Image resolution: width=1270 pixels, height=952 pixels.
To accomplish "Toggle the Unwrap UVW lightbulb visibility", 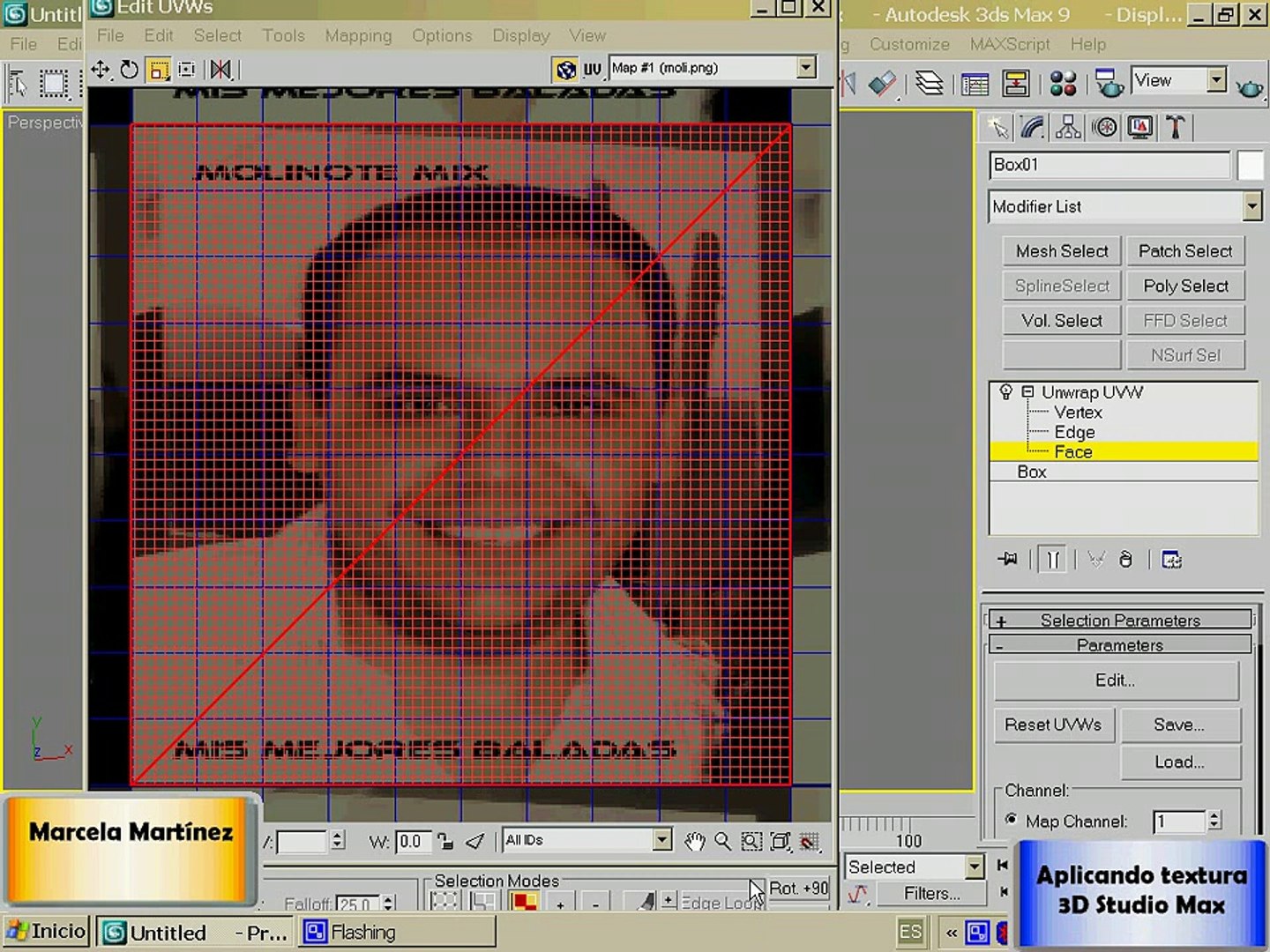I will point(1005,392).
